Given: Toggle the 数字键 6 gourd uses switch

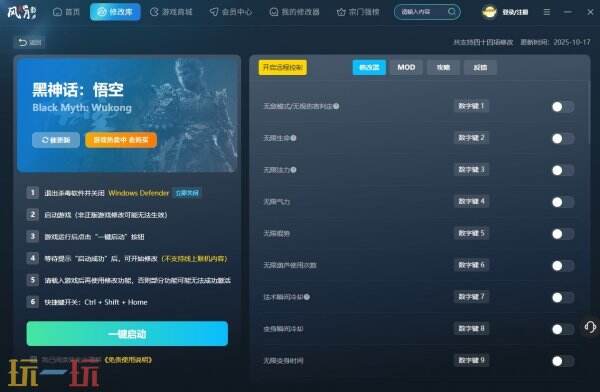Looking at the screenshot, I should point(562,266).
